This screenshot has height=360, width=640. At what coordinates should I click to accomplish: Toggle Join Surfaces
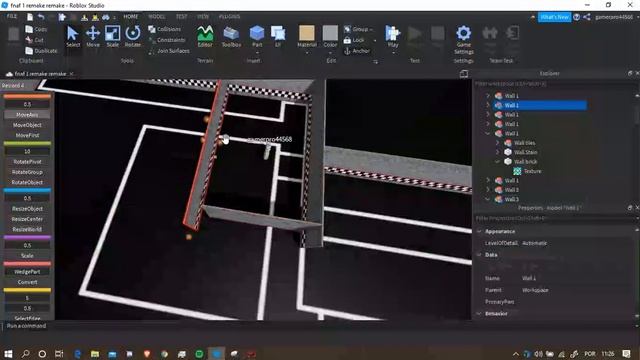pos(169,51)
